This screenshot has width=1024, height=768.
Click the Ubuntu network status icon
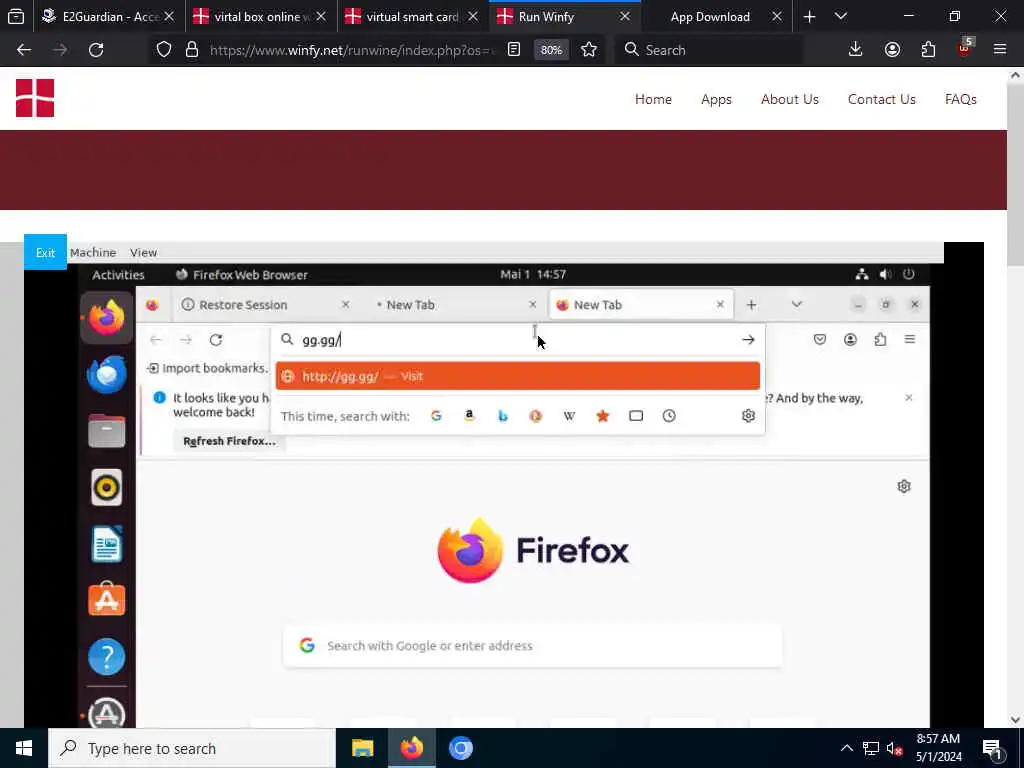coord(862,274)
